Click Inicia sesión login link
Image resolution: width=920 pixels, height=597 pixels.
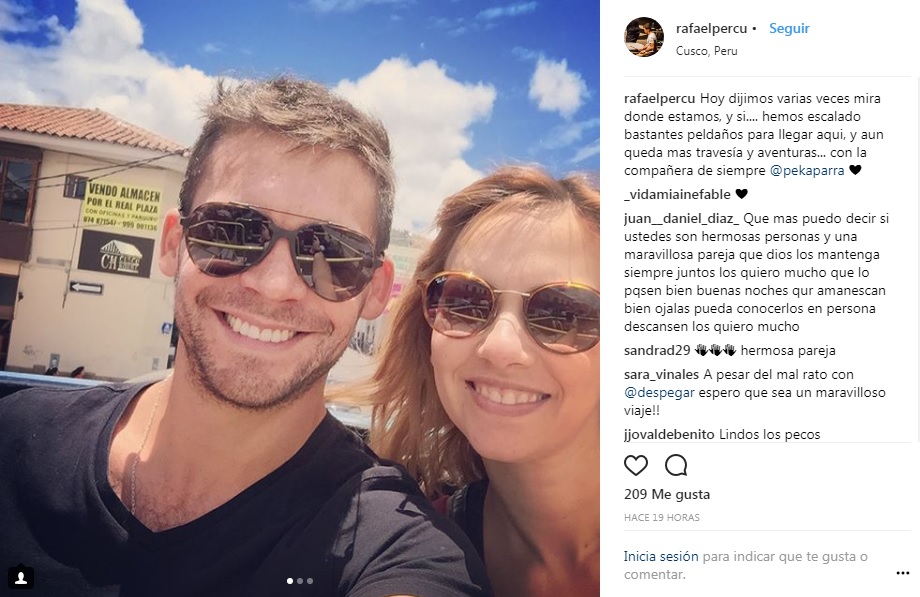[x=661, y=556]
